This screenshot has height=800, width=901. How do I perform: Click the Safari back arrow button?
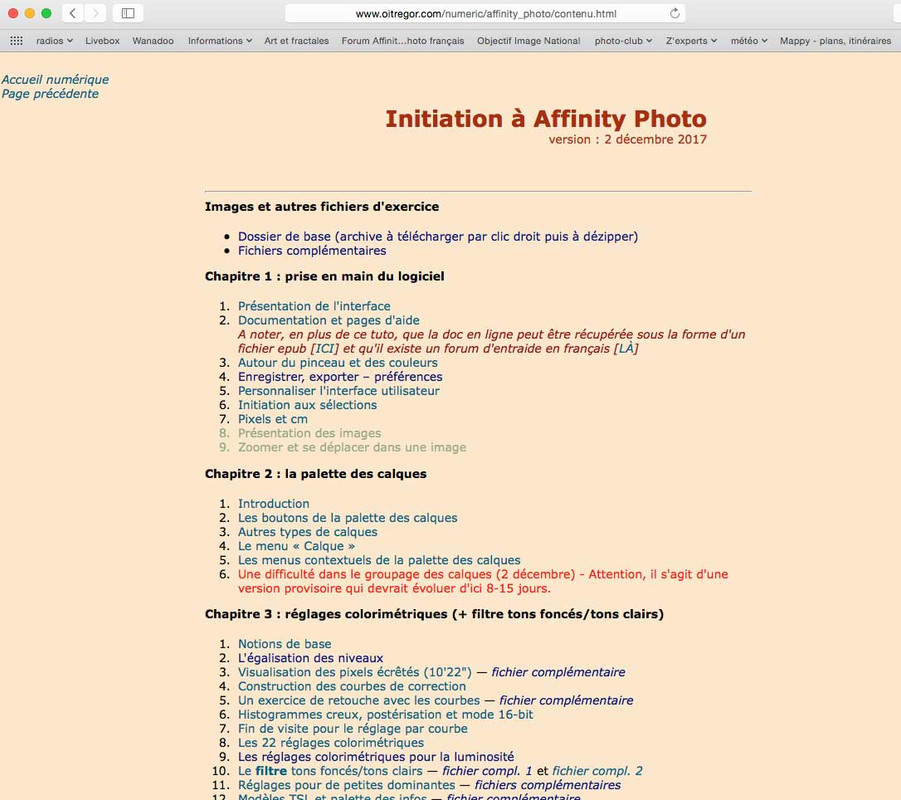73,13
